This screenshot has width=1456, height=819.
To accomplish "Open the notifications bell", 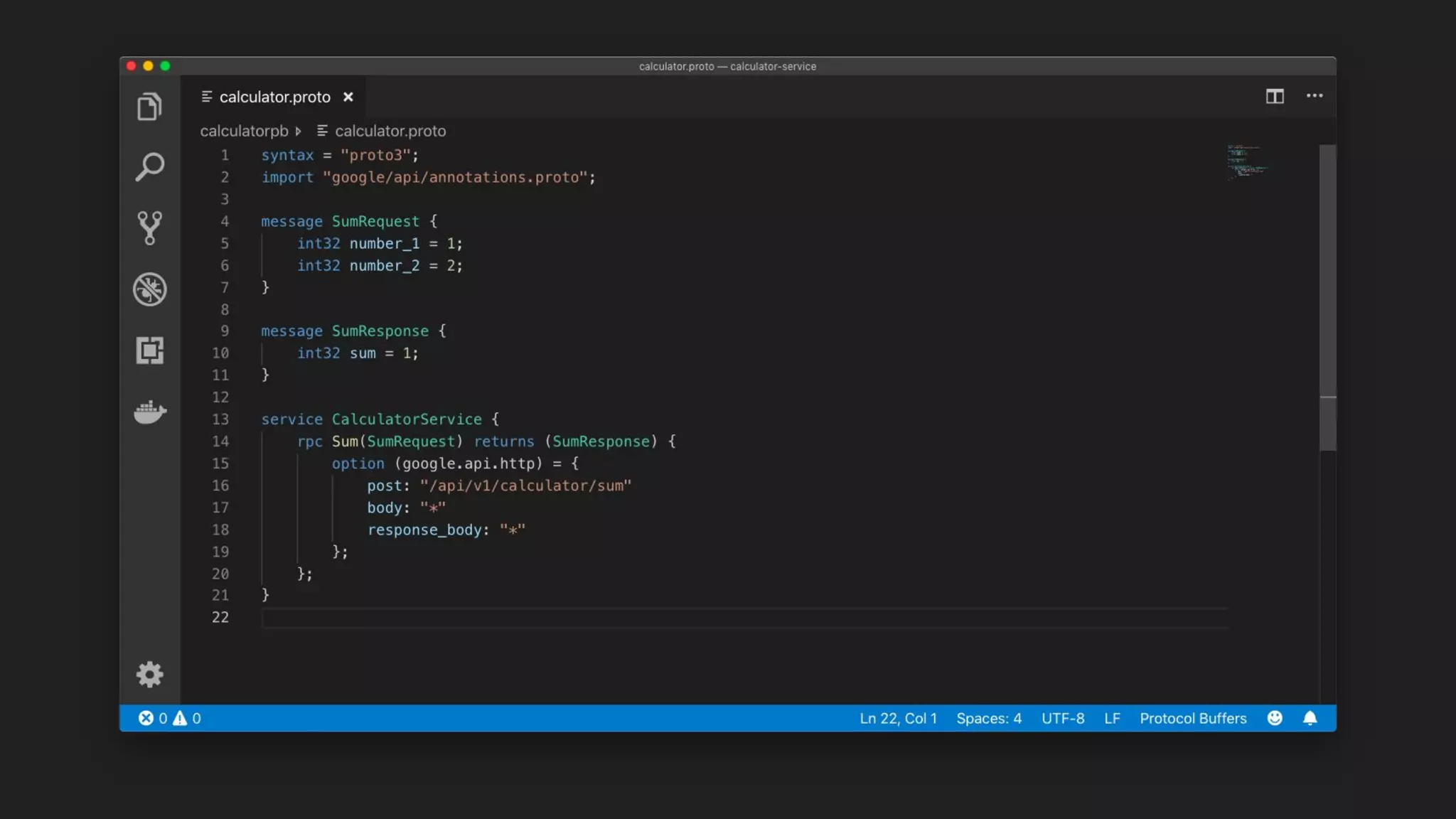I will click(x=1310, y=718).
